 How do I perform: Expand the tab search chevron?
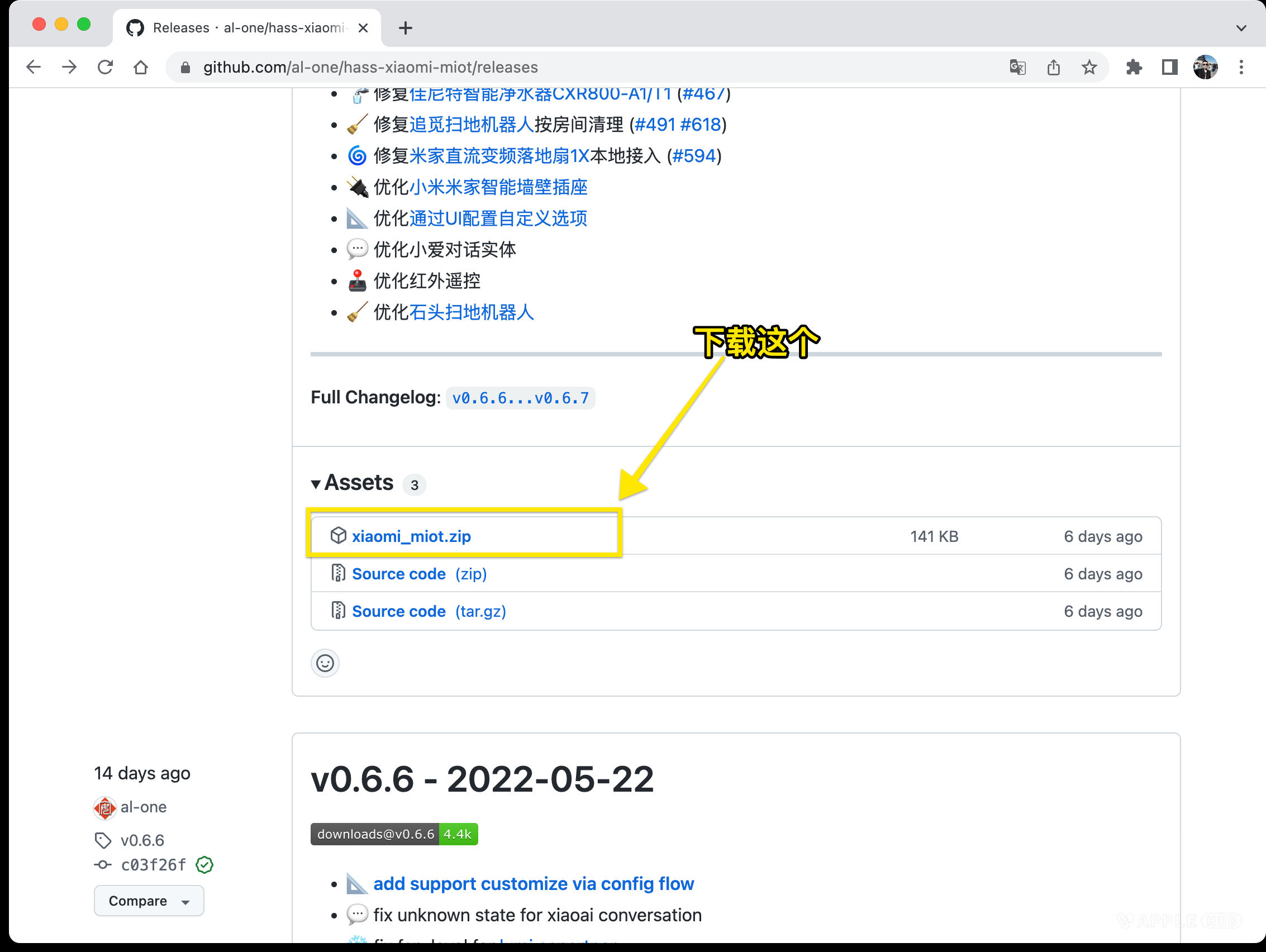(1241, 28)
